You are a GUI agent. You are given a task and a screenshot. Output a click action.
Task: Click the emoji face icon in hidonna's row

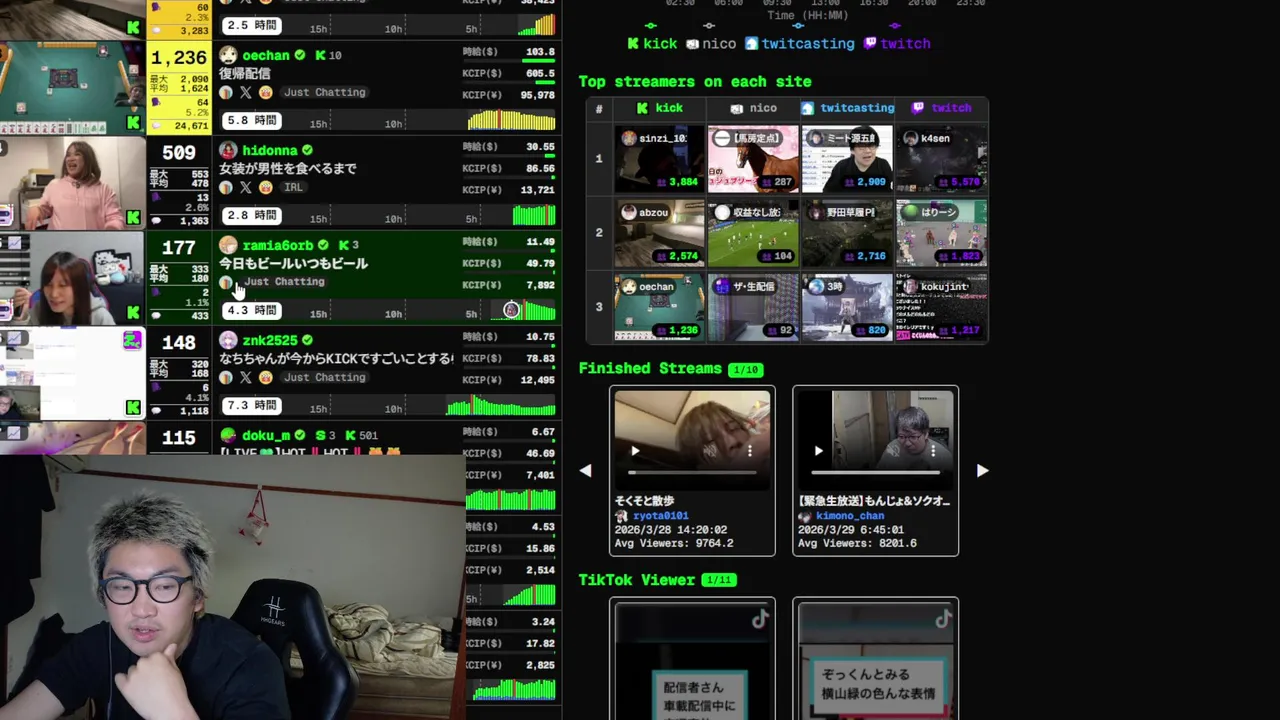click(265, 187)
